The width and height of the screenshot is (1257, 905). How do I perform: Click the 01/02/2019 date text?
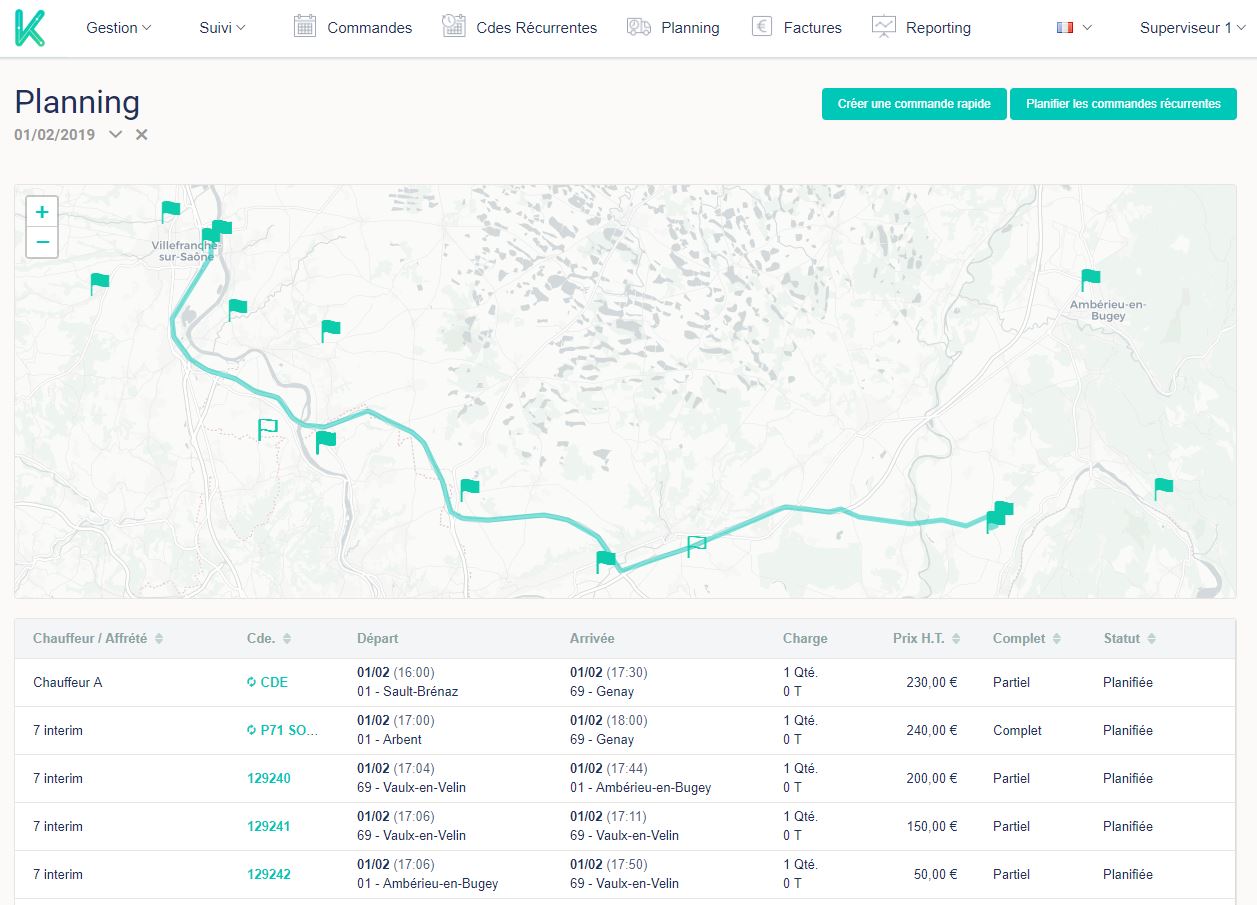click(55, 134)
